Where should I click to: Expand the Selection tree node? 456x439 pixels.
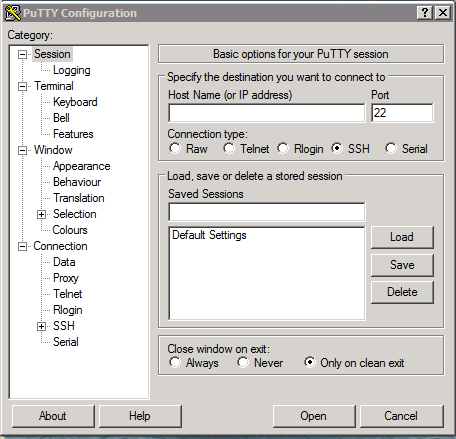coord(41,214)
